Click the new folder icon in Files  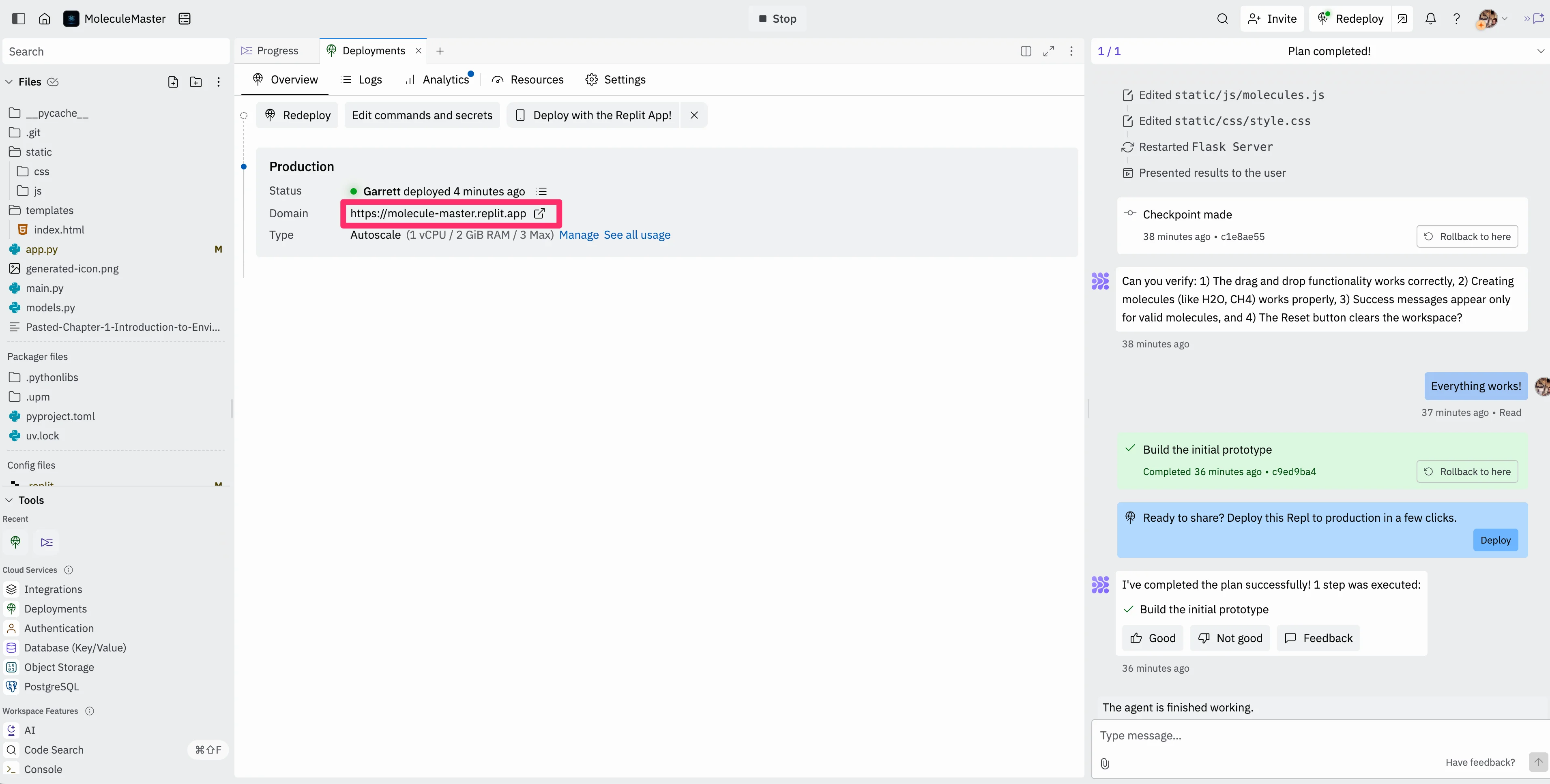pyautogui.click(x=195, y=82)
